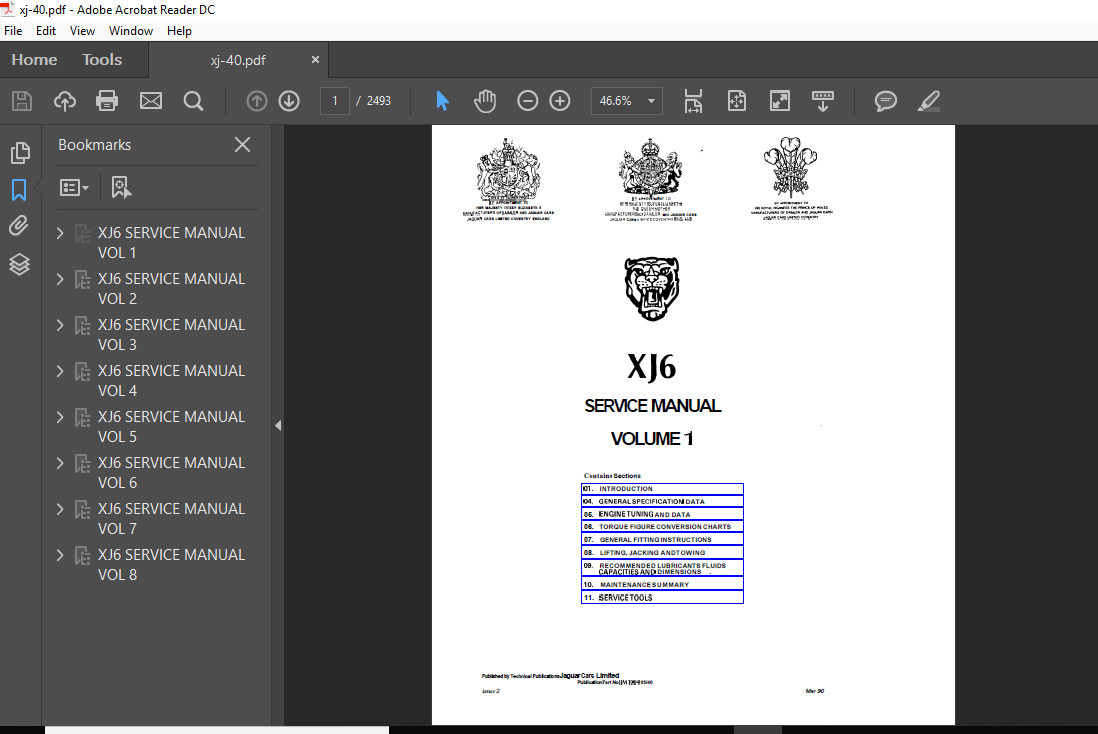Viewport: 1098px width, 734px height.
Task: Select the Hand pan tool
Action: 485,101
